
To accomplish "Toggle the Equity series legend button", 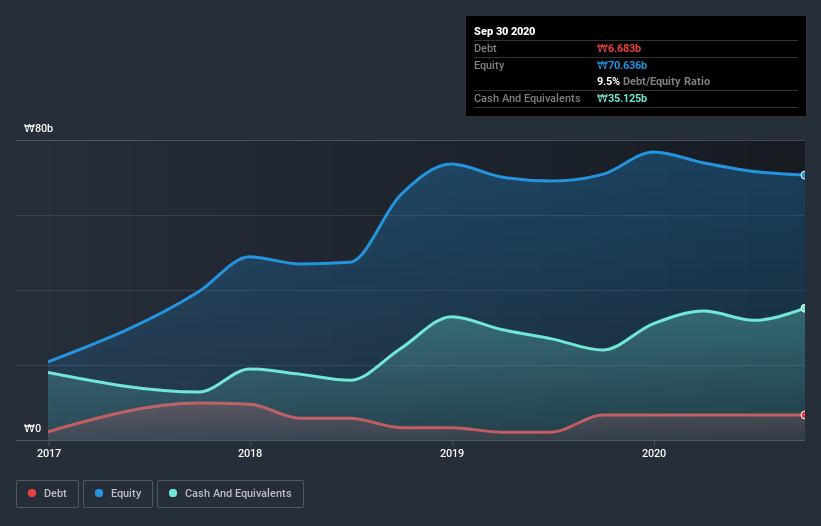I will click(x=118, y=494).
